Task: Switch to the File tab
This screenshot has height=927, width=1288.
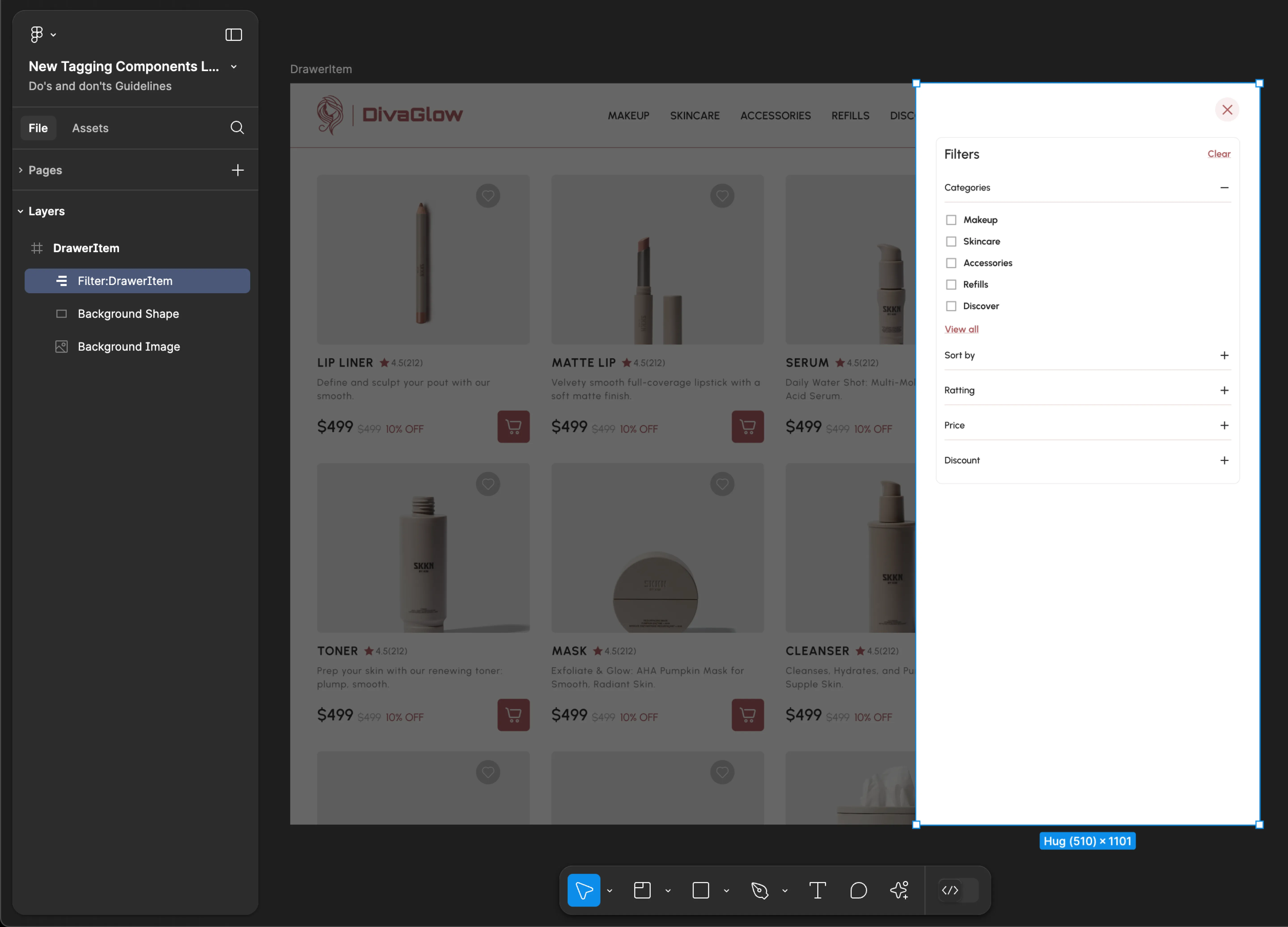Action: (x=38, y=128)
